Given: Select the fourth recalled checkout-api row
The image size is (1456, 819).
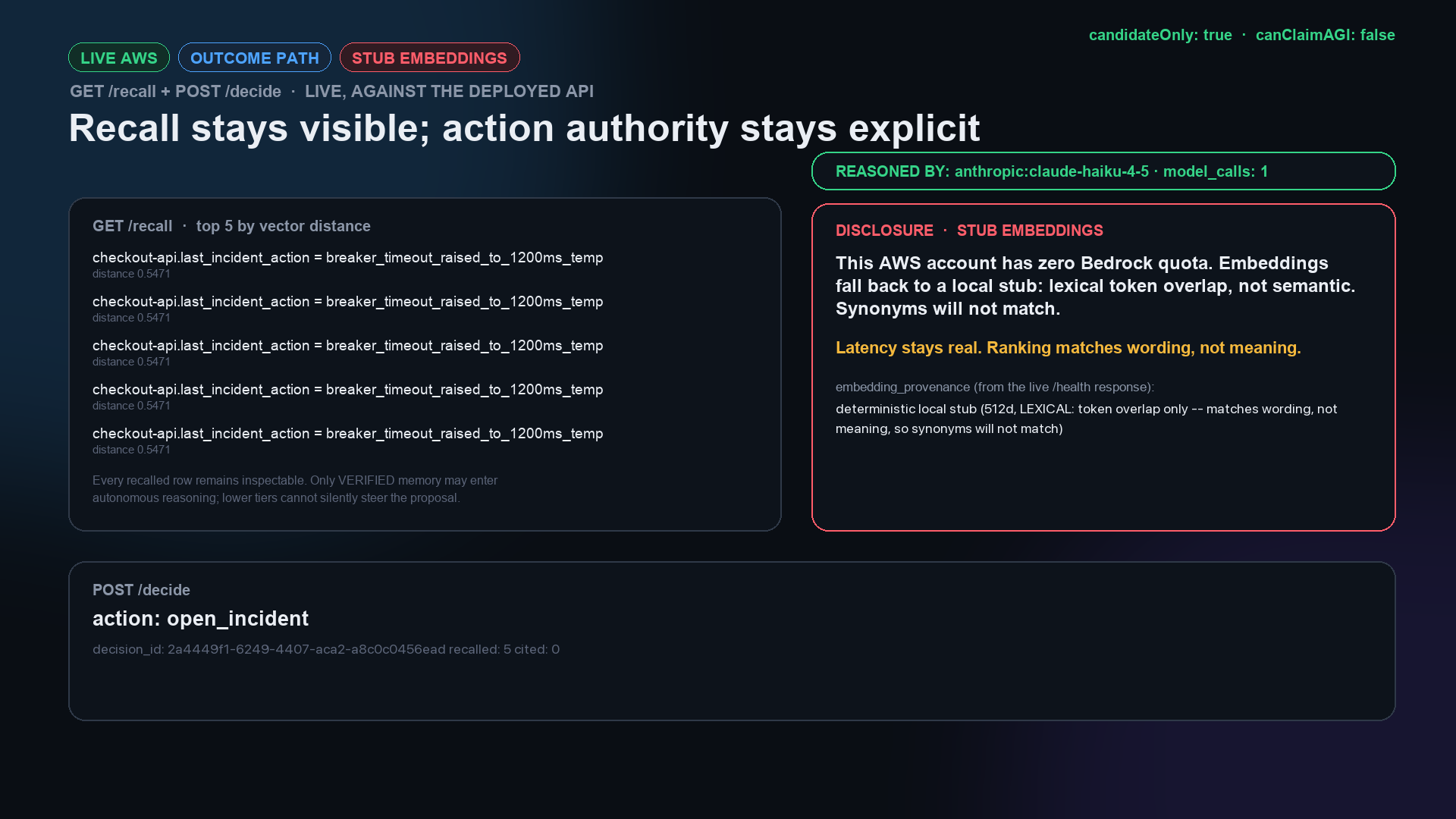Looking at the screenshot, I should point(348,396).
